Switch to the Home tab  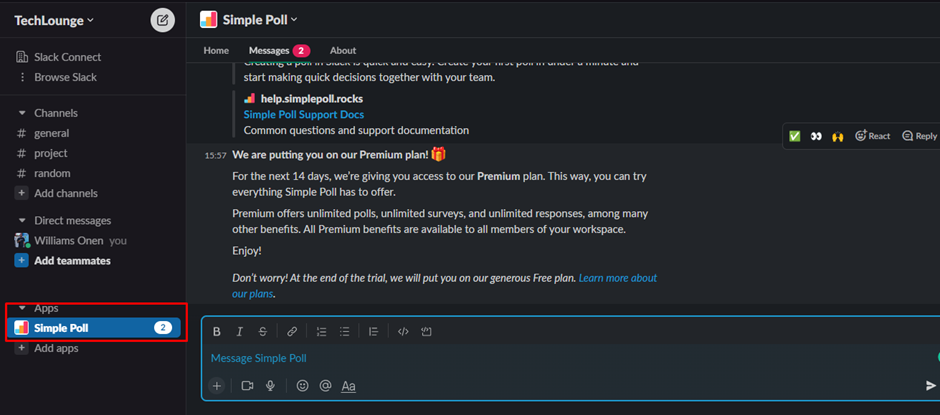(216, 50)
